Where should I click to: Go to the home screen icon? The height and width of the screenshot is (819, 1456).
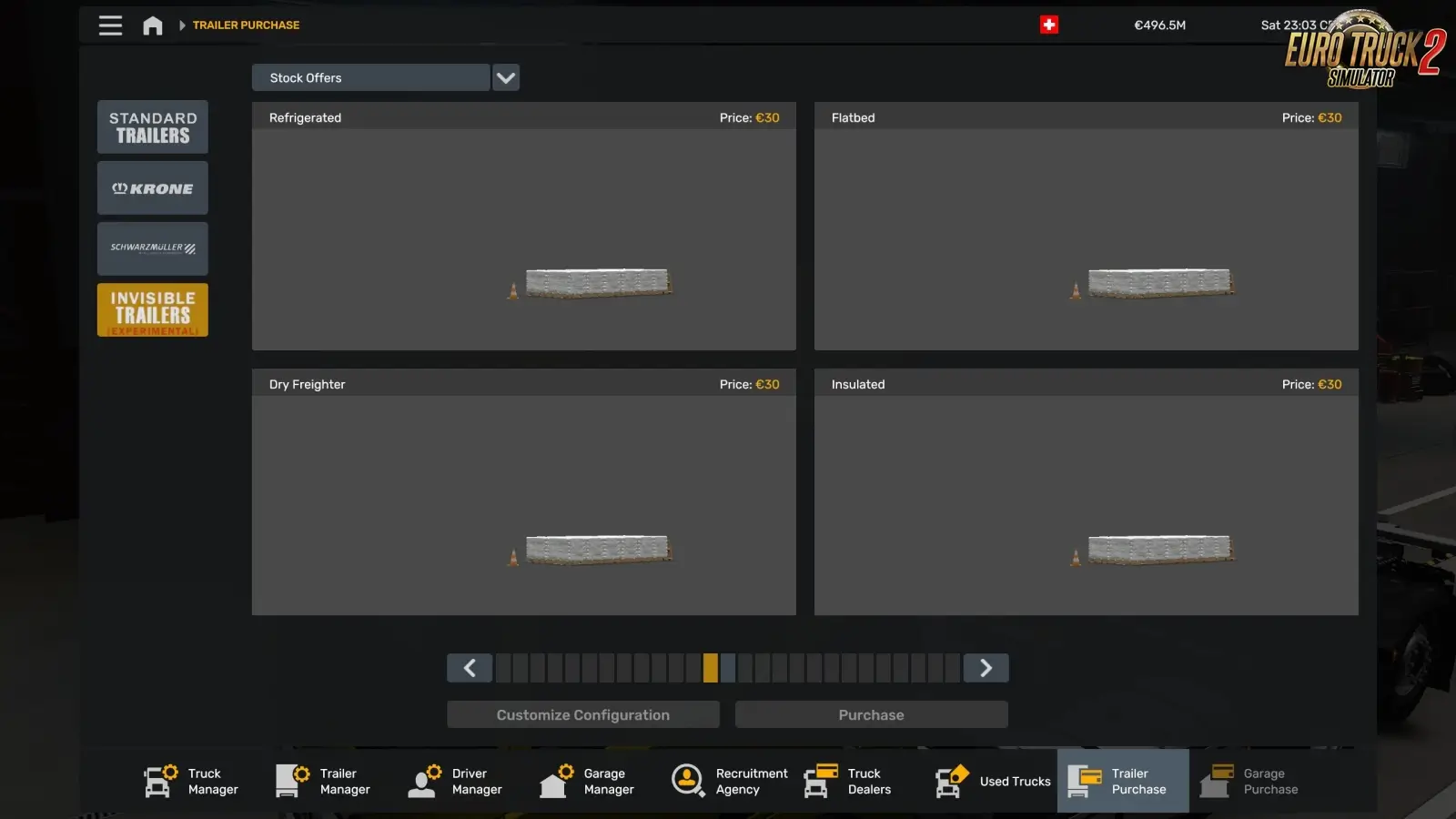[153, 25]
